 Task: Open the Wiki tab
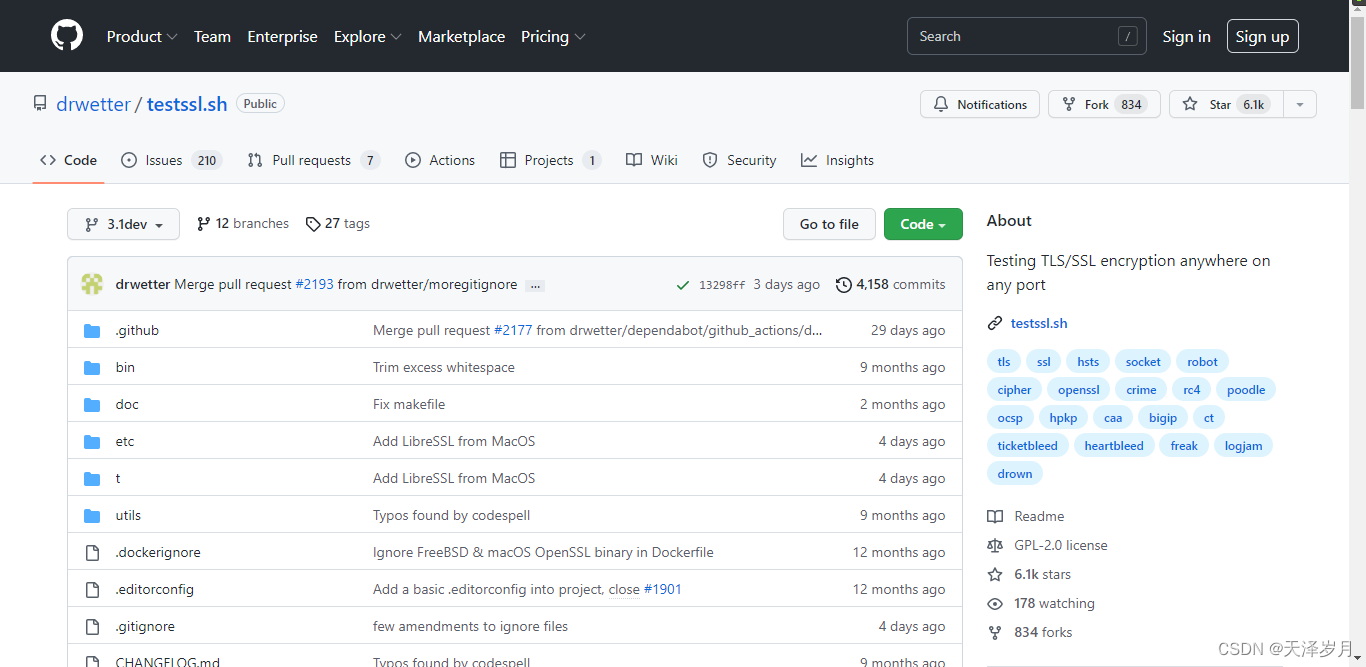[652, 160]
